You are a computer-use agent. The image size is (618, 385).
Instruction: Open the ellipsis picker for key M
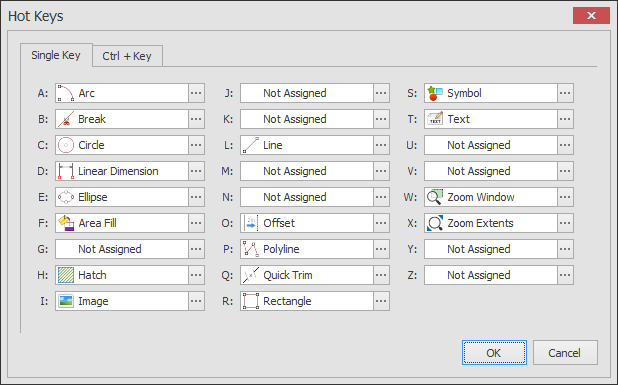[381, 171]
